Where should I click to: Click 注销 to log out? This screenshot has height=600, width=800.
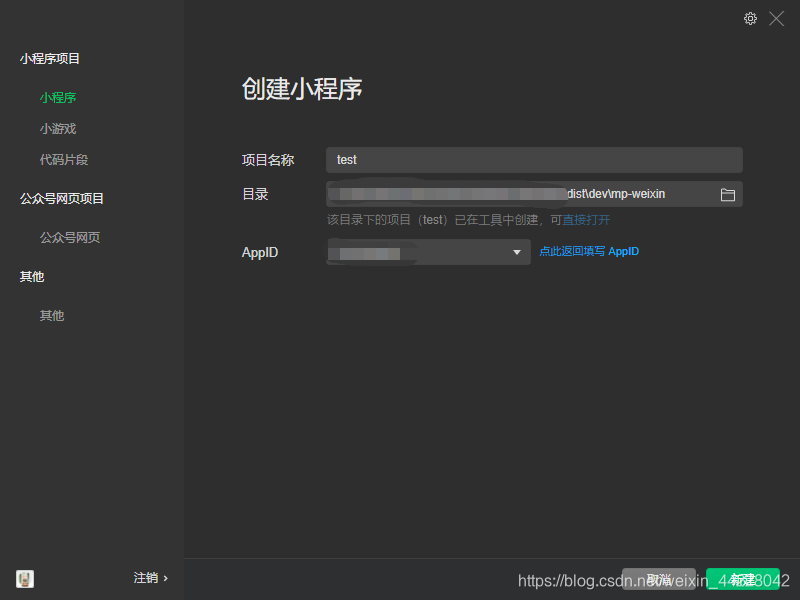[x=145, y=578]
